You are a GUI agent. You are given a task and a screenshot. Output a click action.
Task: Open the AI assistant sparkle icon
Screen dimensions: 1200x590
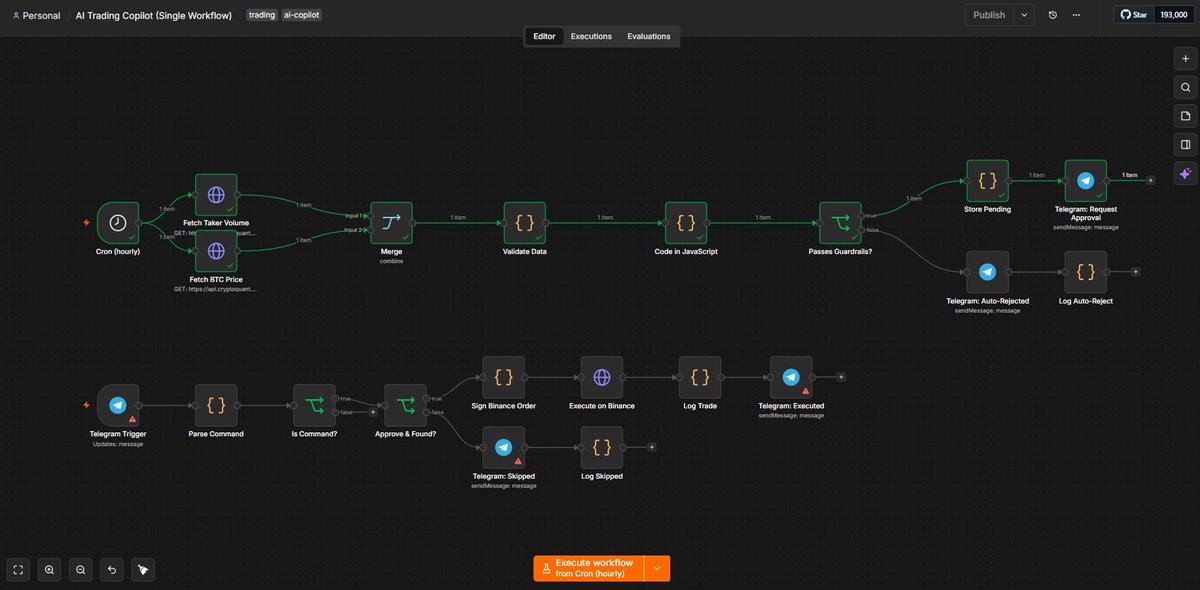point(1185,173)
